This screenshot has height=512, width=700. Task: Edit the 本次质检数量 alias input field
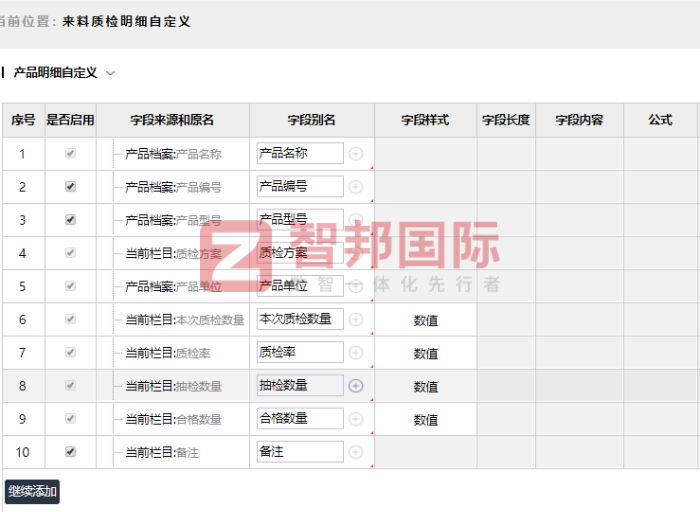pos(300,319)
